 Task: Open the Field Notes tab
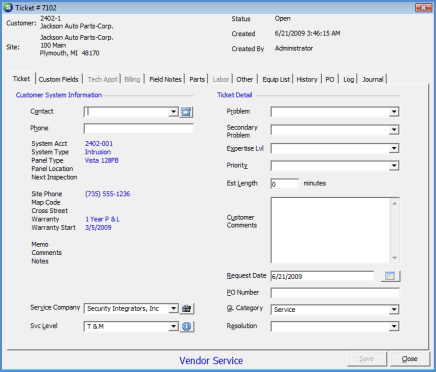click(165, 79)
